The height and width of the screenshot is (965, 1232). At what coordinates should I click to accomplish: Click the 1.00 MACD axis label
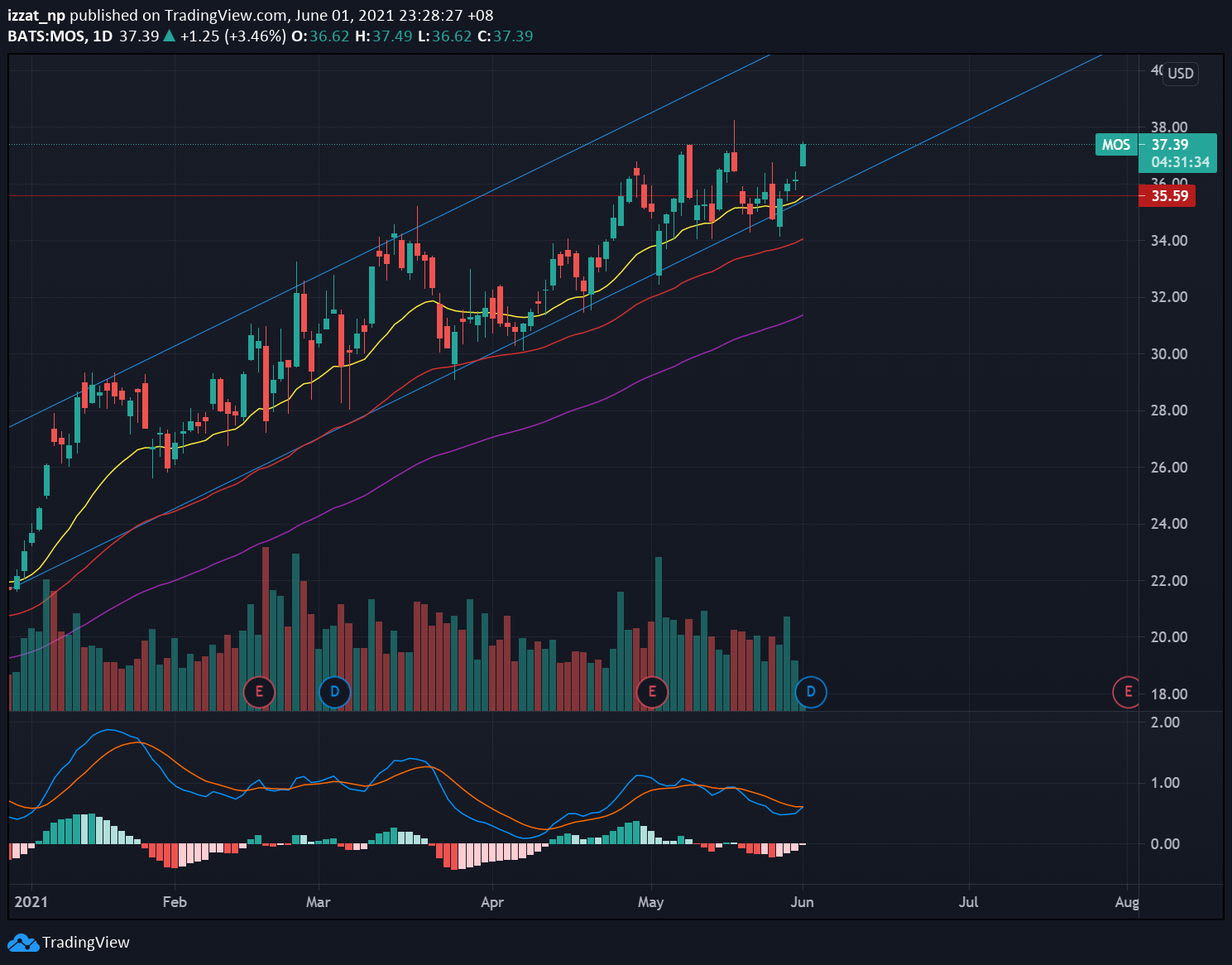tap(1165, 783)
